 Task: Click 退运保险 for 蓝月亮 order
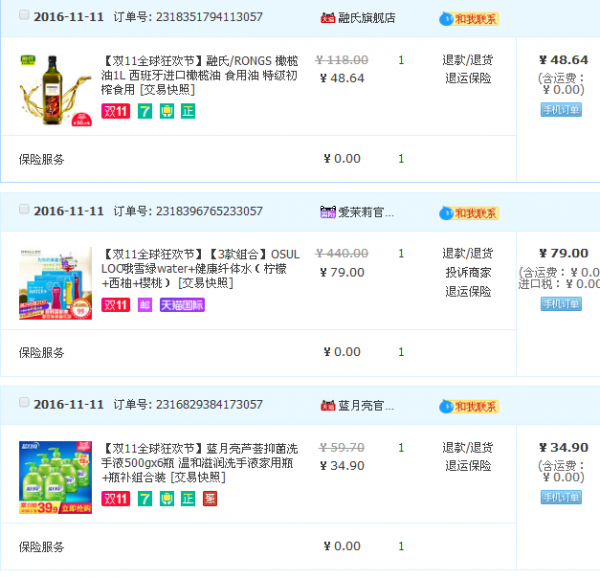[468, 466]
